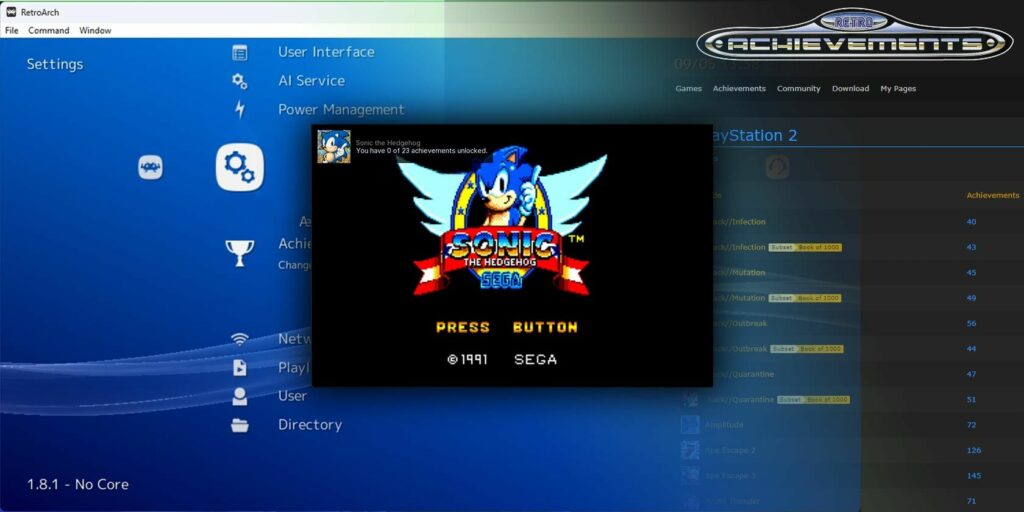The height and width of the screenshot is (512, 1024).
Task: Open the File menu in RetroArch
Action: [x=12, y=30]
